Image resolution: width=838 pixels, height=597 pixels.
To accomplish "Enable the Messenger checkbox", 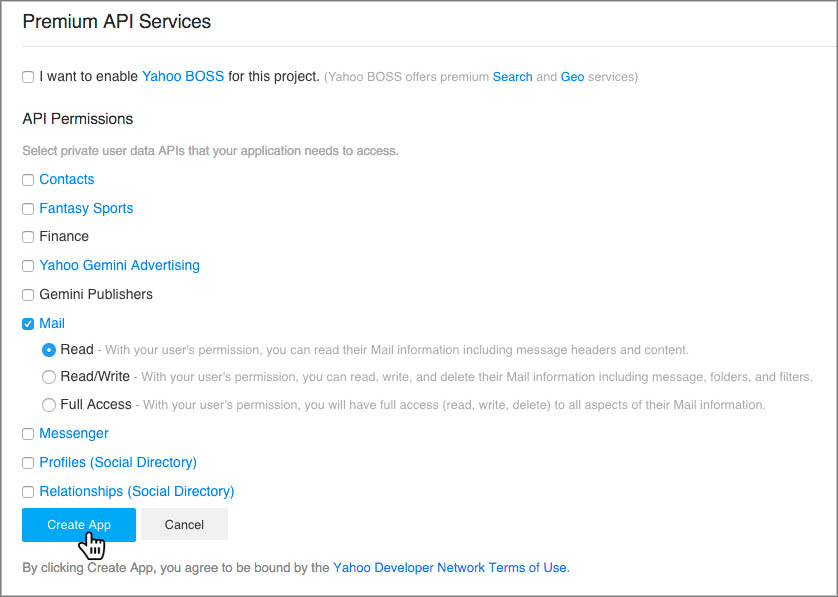I will click(28, 434).
